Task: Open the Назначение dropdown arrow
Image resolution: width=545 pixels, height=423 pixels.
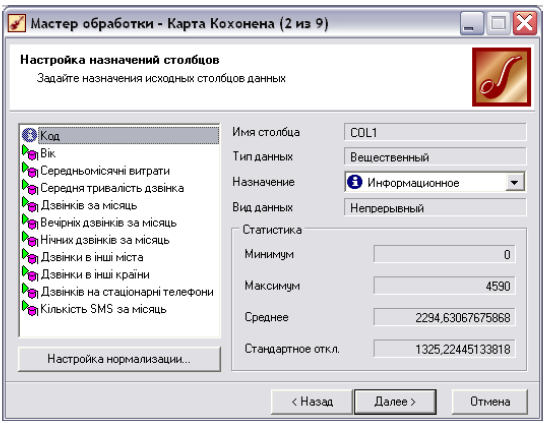Action: pyautogui.click(x=514, y=182)
